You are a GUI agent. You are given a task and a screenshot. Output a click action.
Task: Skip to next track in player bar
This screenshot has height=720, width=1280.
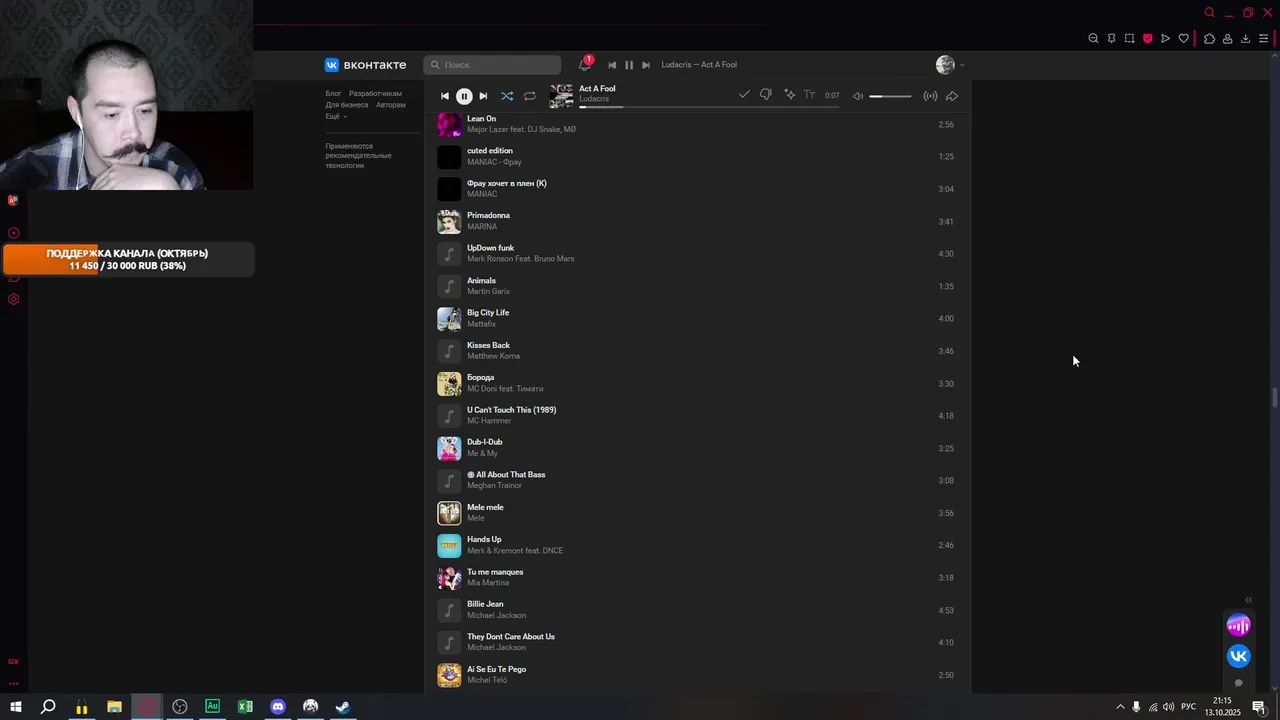tap(483, 96)
